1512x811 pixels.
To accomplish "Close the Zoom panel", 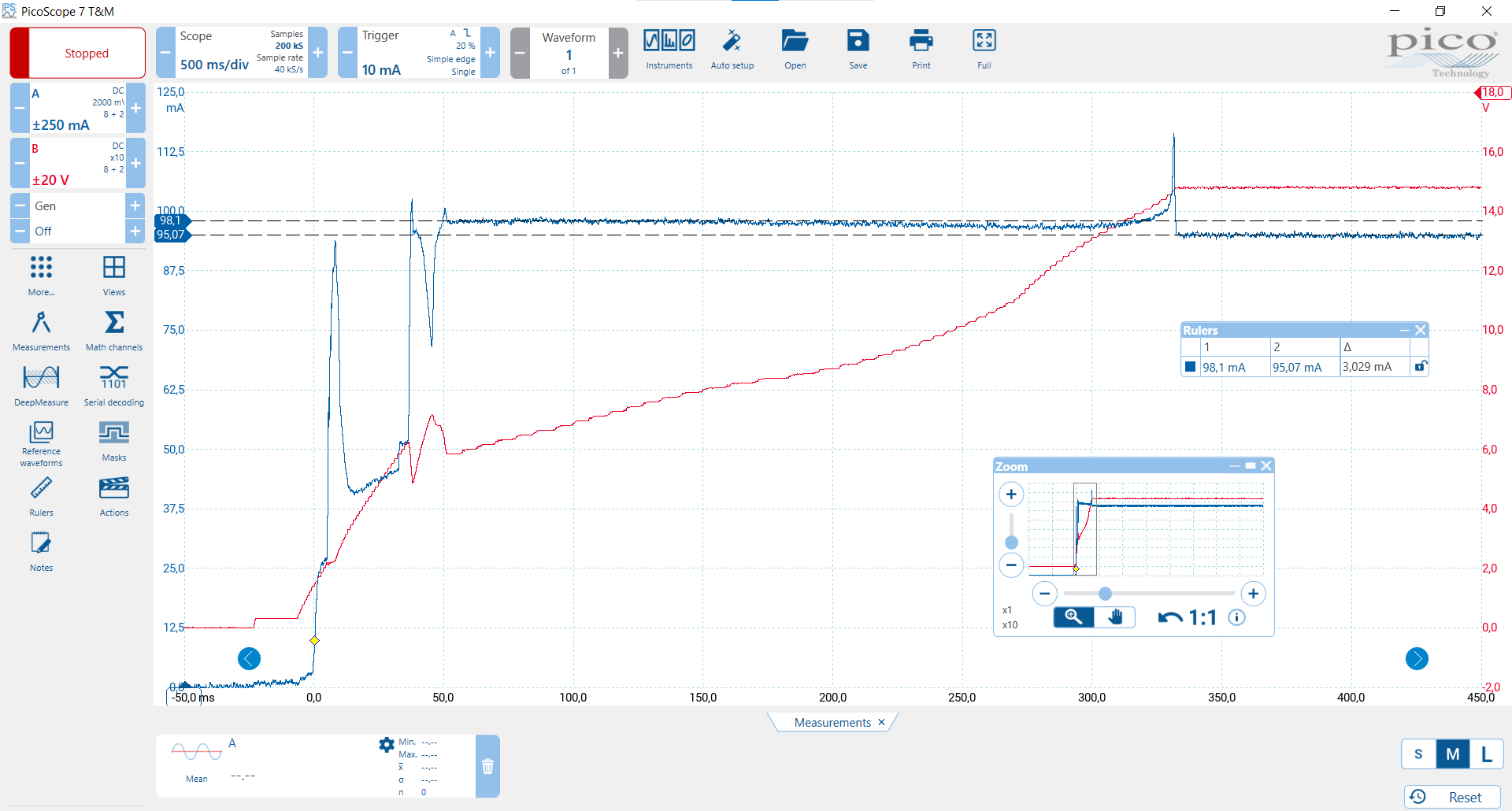I will pyautogui.click(x=1266, y=466).
